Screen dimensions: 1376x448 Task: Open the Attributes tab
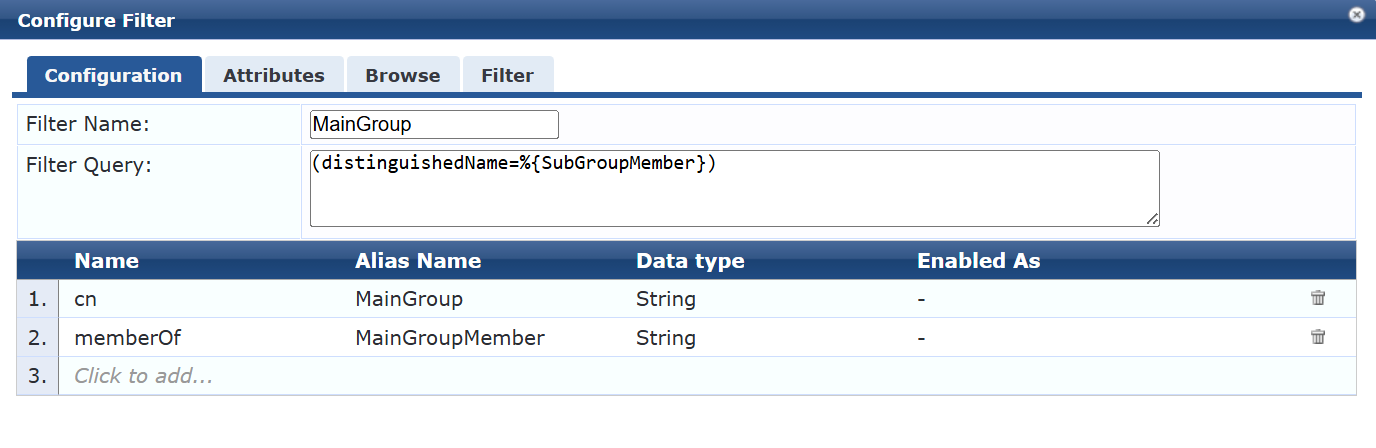click(x=274, y=75)
